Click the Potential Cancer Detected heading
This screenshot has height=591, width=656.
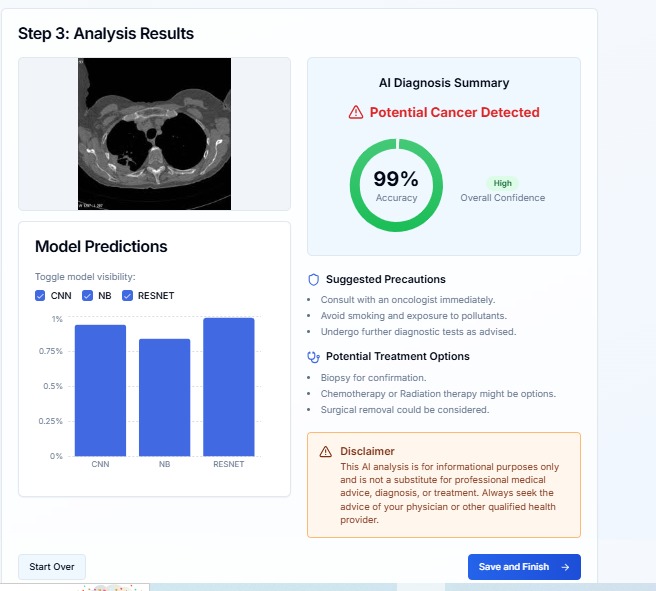pyautogui.click(x=454, y=113)
